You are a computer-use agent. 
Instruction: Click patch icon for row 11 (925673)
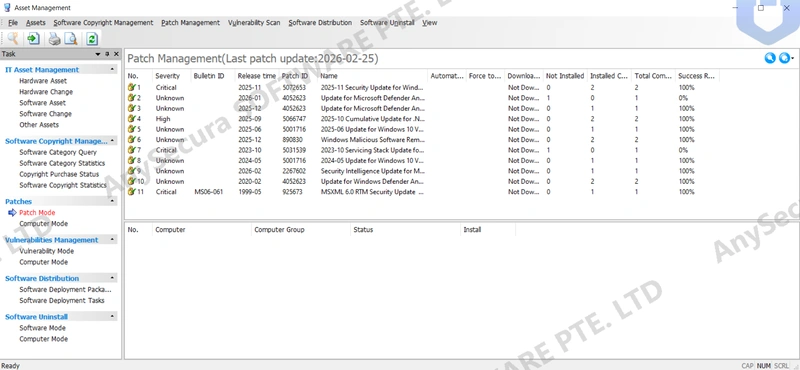click(x=132, y=192)
